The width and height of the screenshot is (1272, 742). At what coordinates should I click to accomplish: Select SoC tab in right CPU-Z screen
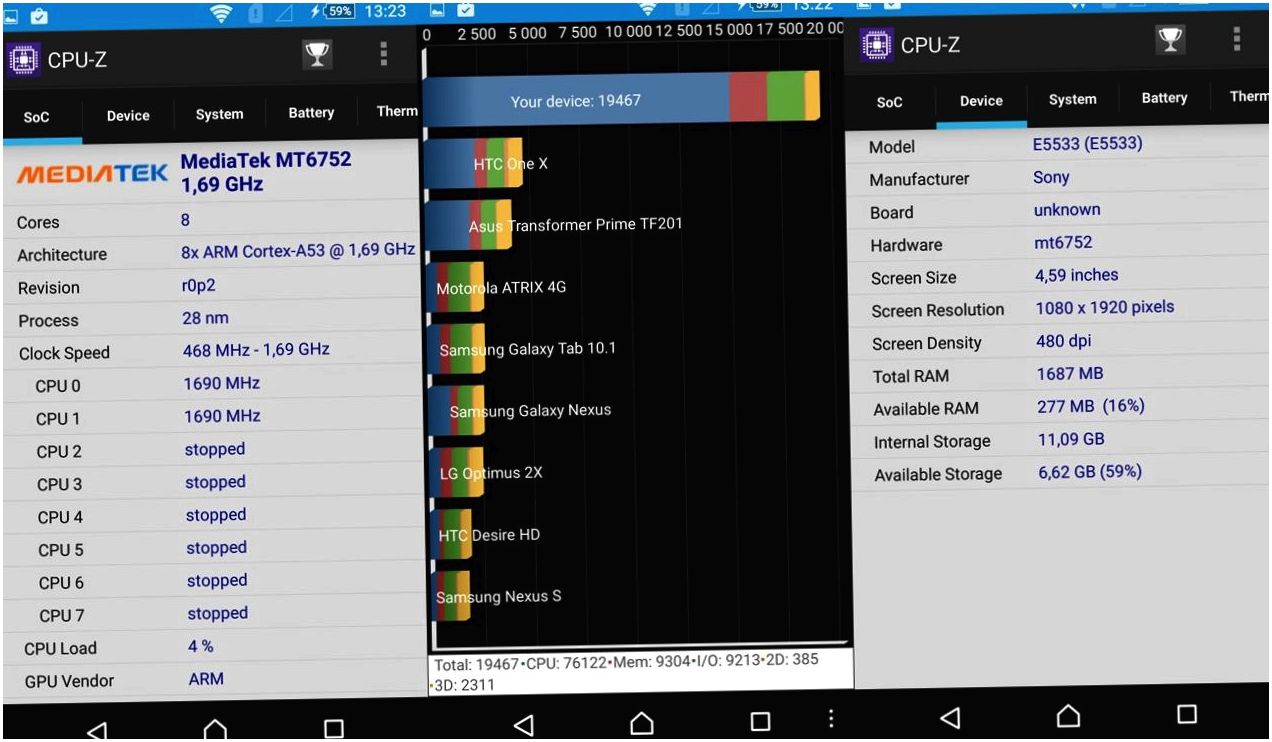[889, 102]
